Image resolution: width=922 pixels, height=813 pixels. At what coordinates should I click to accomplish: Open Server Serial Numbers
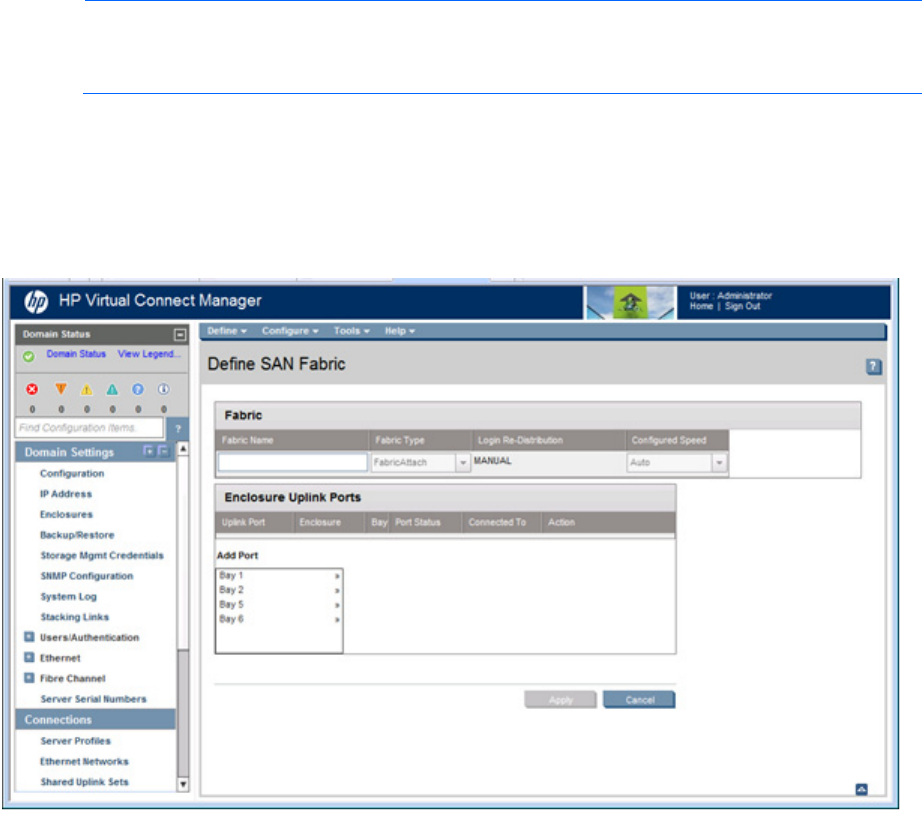click(x=93, y=699)
